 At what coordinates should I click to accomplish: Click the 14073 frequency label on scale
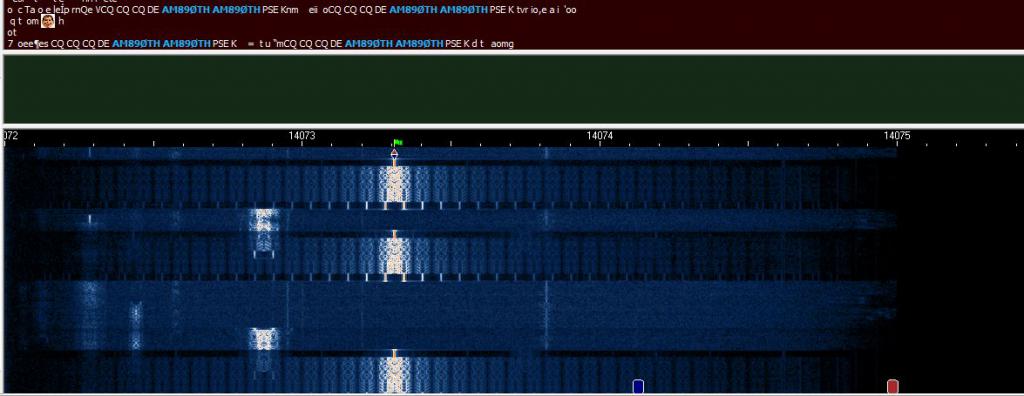pos(302,136)
